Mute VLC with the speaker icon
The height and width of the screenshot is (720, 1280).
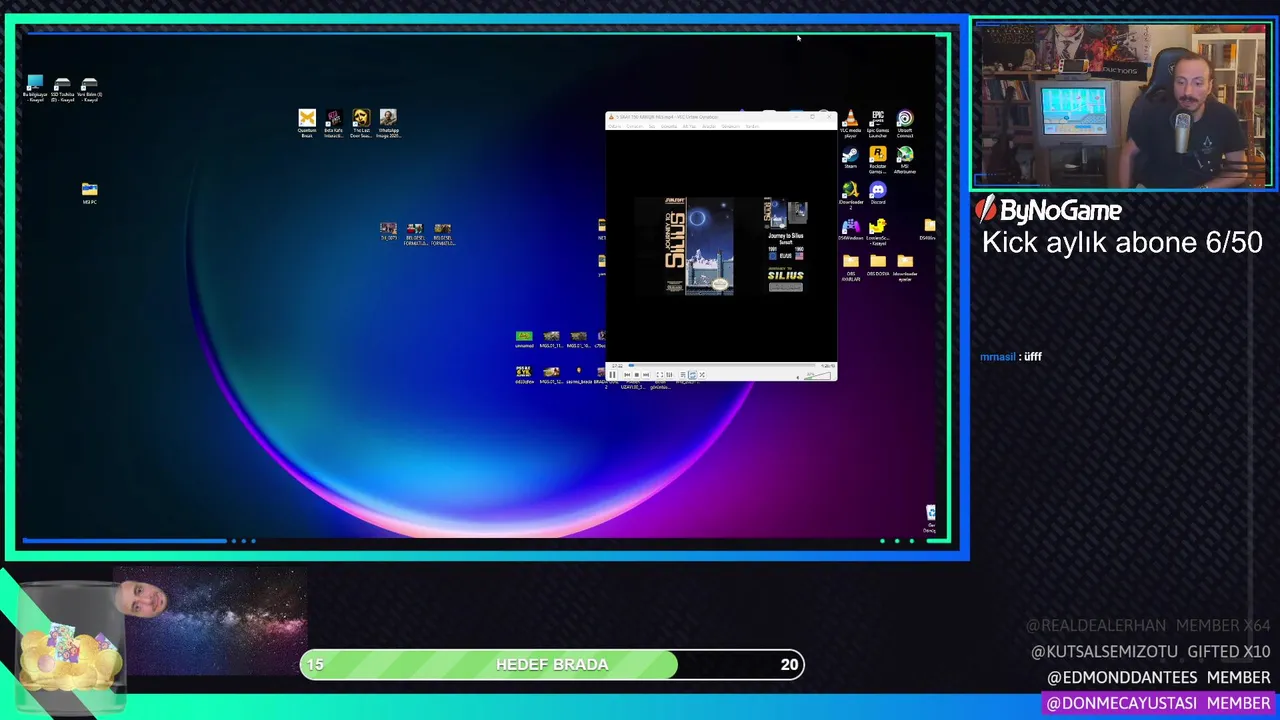[x=798, y=378]
